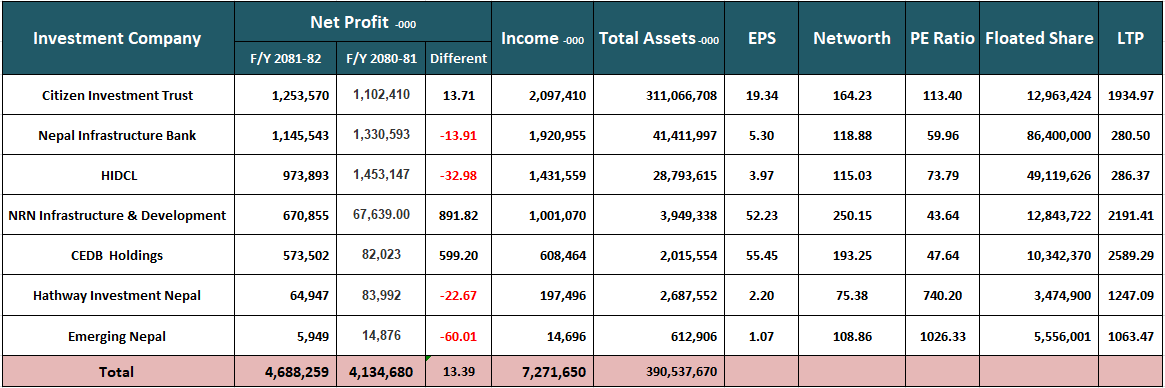Select the Citizen Investment Trust row label

pos(117,95)
